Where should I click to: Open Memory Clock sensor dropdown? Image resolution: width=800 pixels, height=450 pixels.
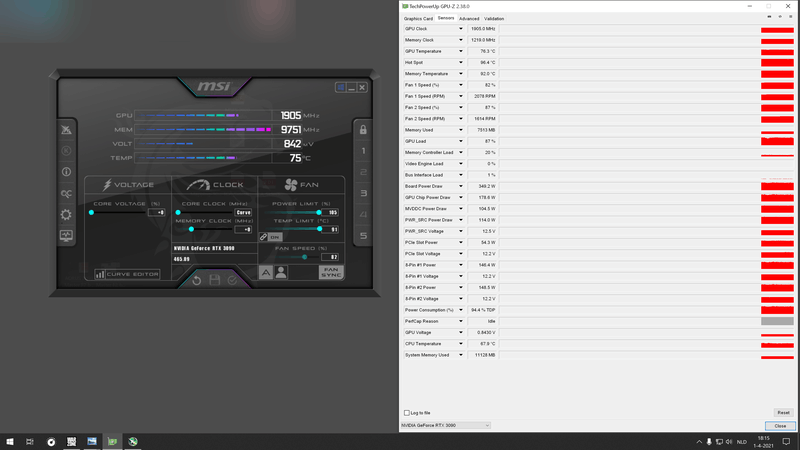pyautogui.click(x=461, y=40)
